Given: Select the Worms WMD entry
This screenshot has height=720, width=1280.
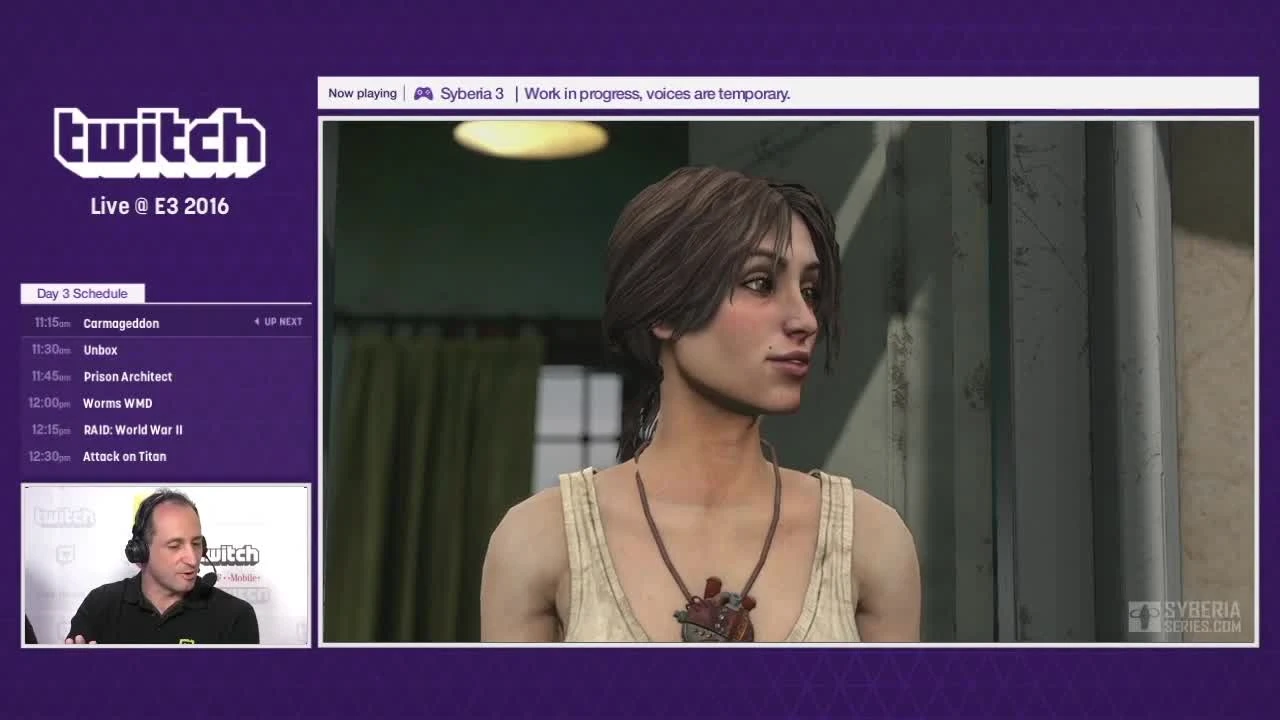Looking at the screenshot, I should (x=117, y=403).
